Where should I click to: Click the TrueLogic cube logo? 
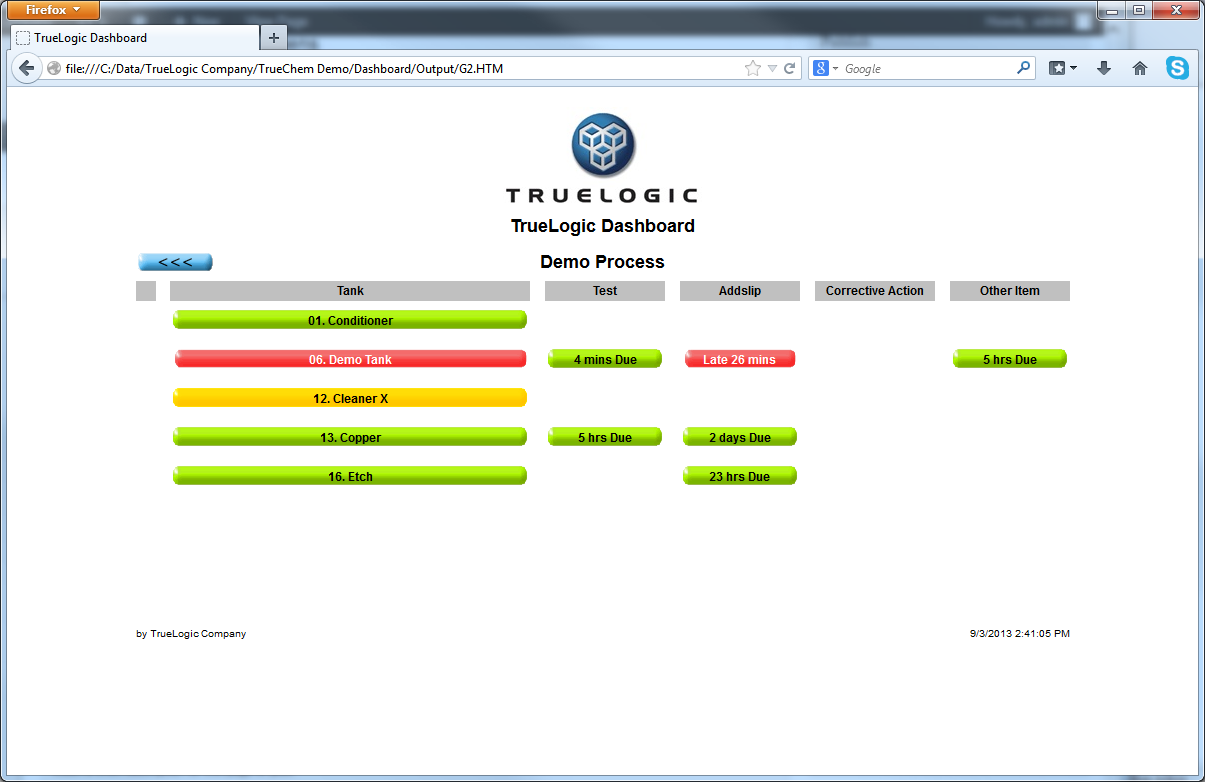pyautogui.click(x=603, y=146)
